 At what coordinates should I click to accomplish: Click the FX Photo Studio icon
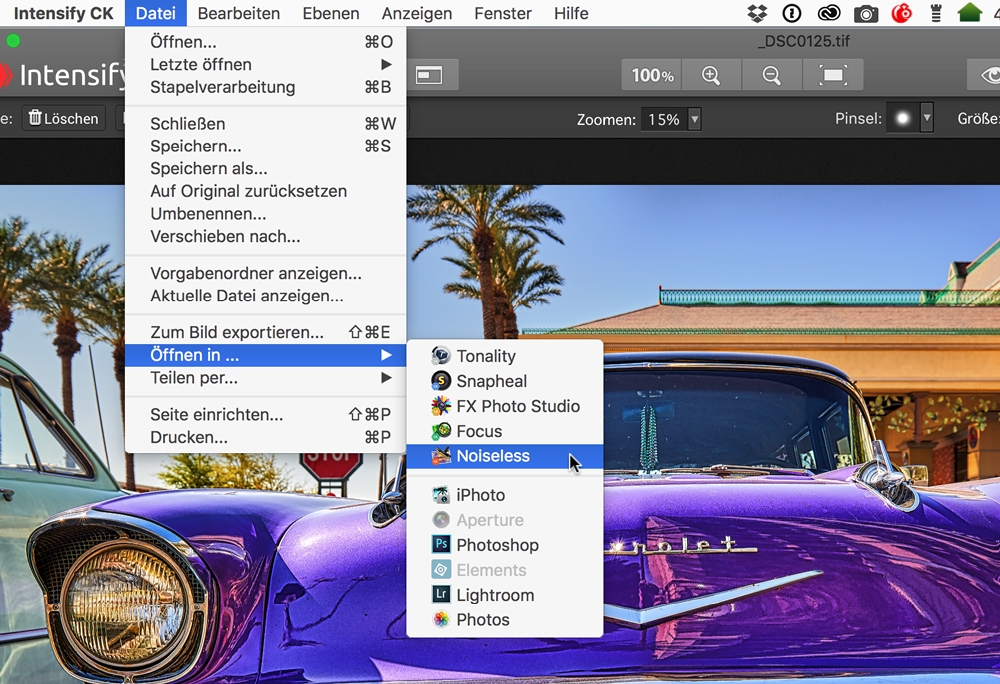[441, 406]
